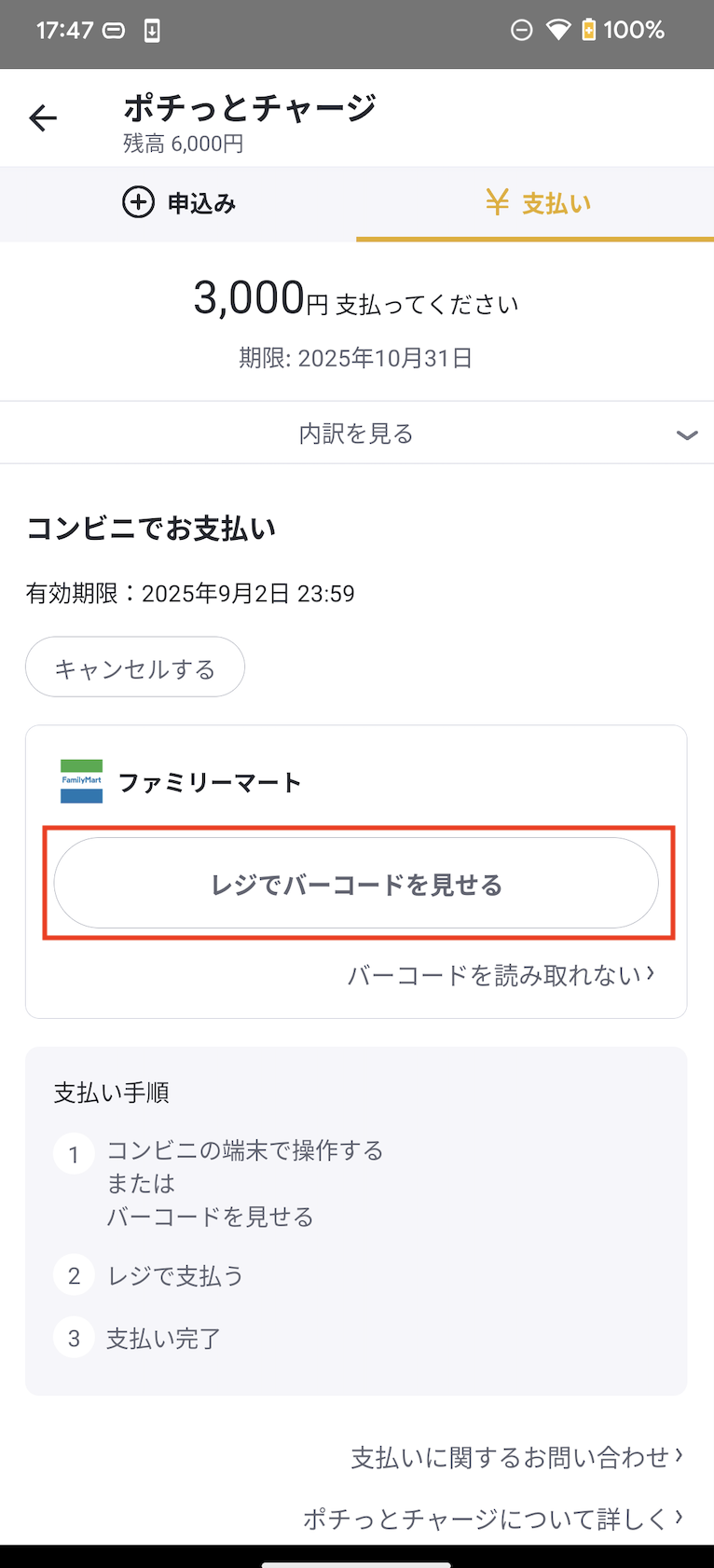
Task: Tap the download notification icon in status bar
Action: click(152, 31)
